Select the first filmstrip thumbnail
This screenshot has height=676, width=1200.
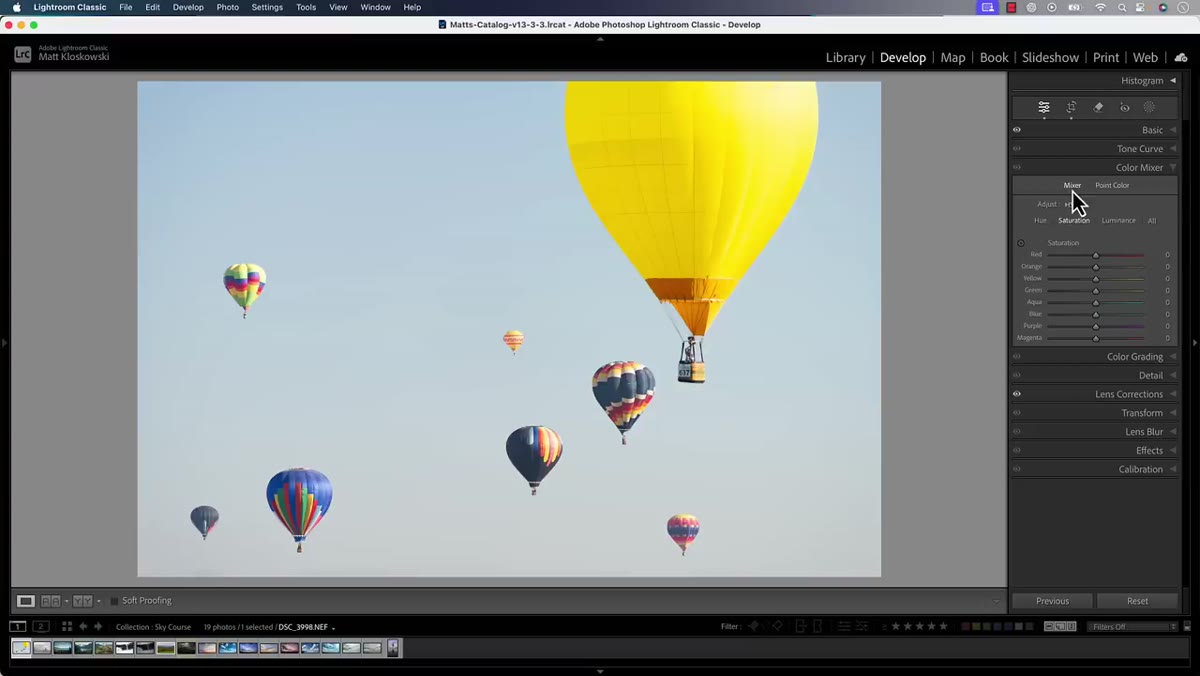(21, 648)
